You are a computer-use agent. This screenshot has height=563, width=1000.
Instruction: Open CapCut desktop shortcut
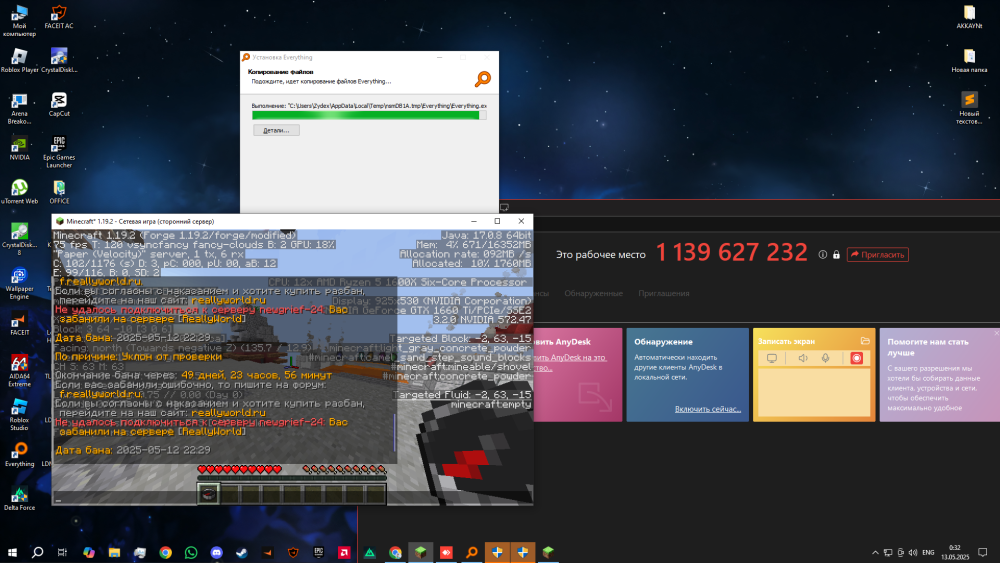pos(59,105)
